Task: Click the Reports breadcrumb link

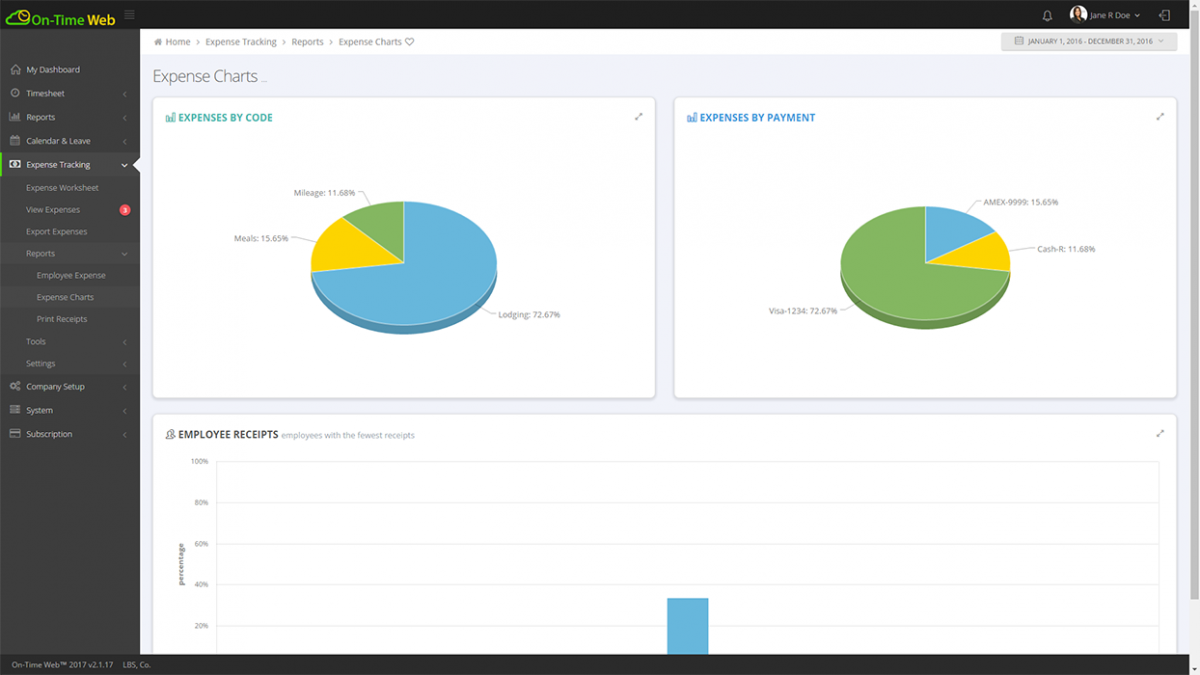Action: click(307, 42)
